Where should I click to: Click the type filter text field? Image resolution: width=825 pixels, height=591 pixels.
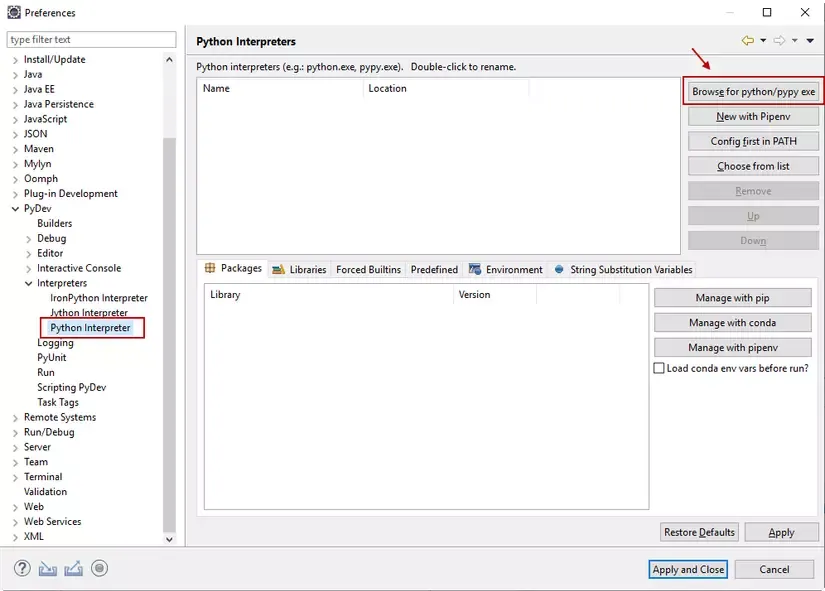click(91, 40)
